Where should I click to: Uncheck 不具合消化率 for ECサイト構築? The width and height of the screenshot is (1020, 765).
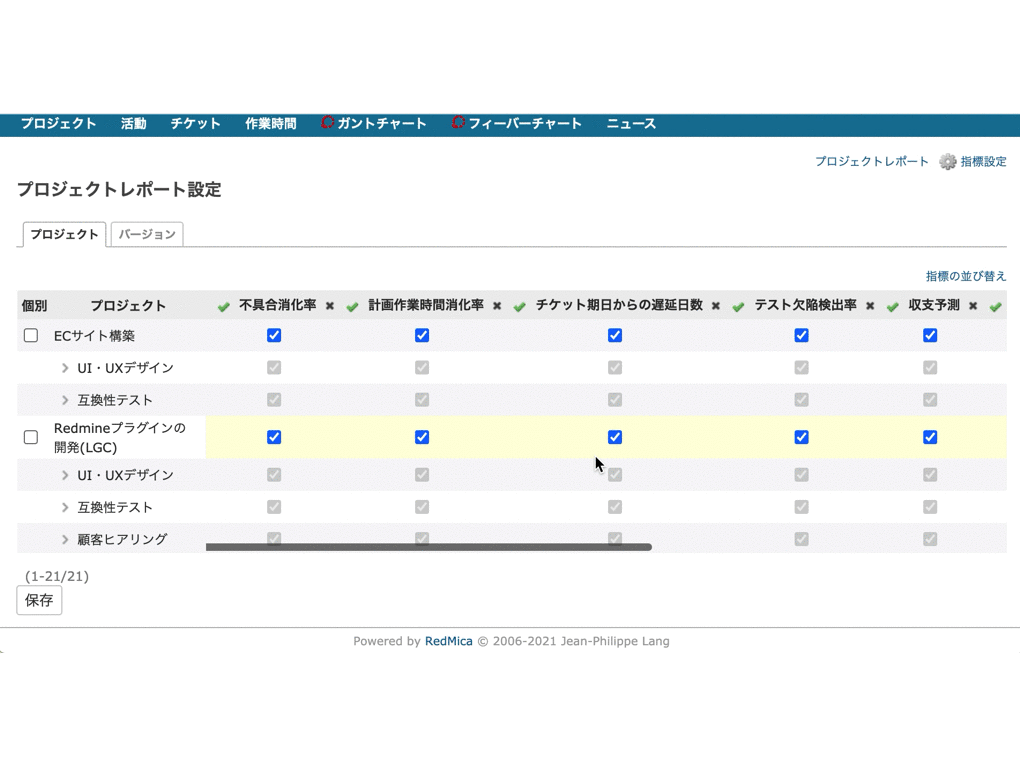click(x=274, y=335)
